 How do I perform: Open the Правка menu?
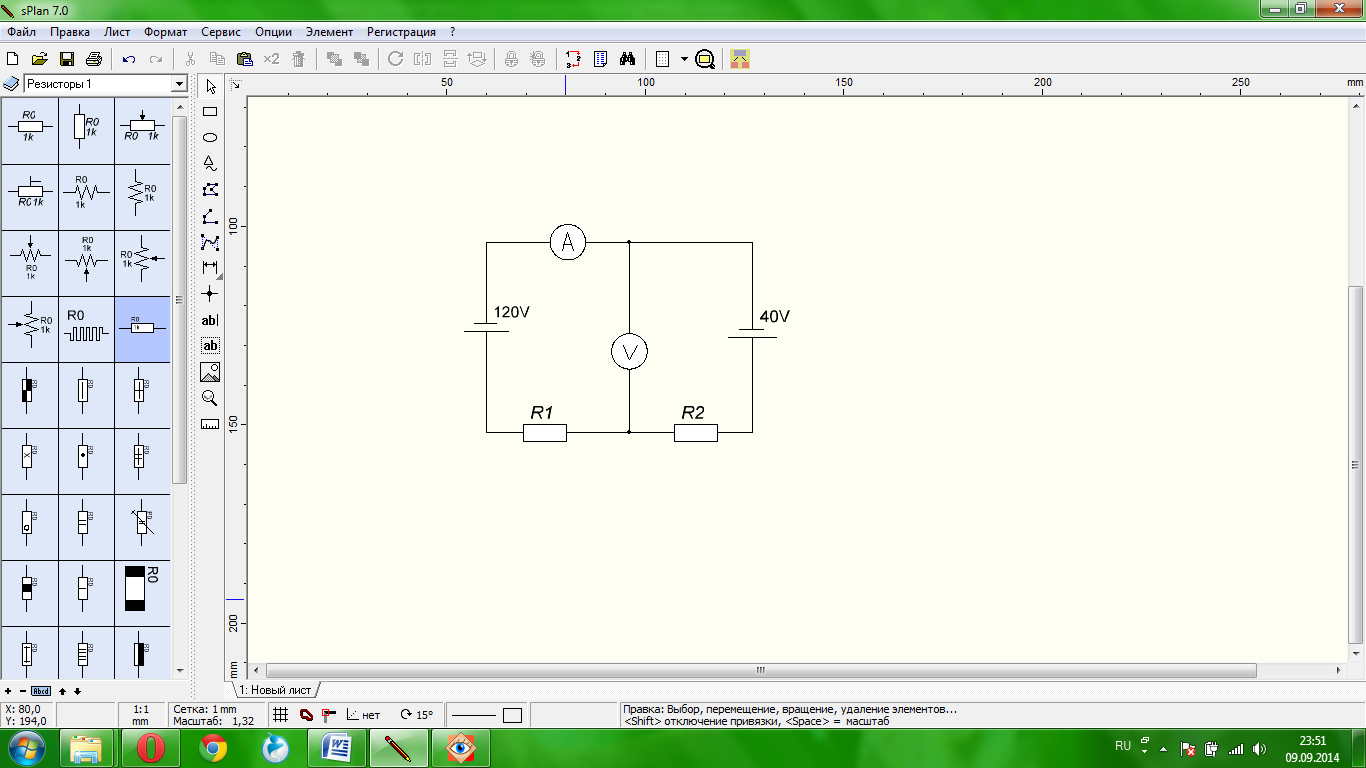coord(70,32)
